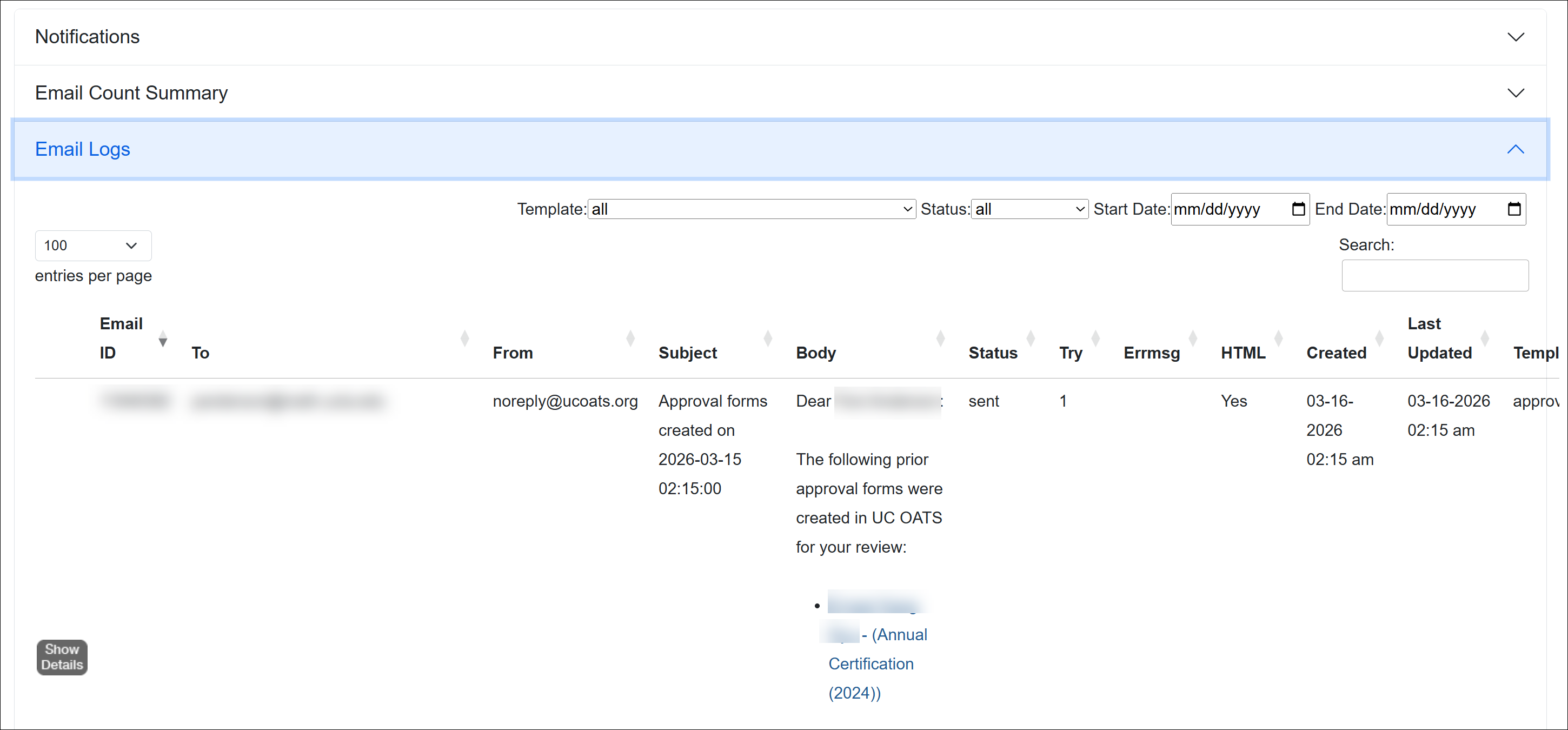Image resolution: width=1568 pixels, height=730 pixels.
Task: Collapse the Email Logs section
Action: [x=1515, y=149]
